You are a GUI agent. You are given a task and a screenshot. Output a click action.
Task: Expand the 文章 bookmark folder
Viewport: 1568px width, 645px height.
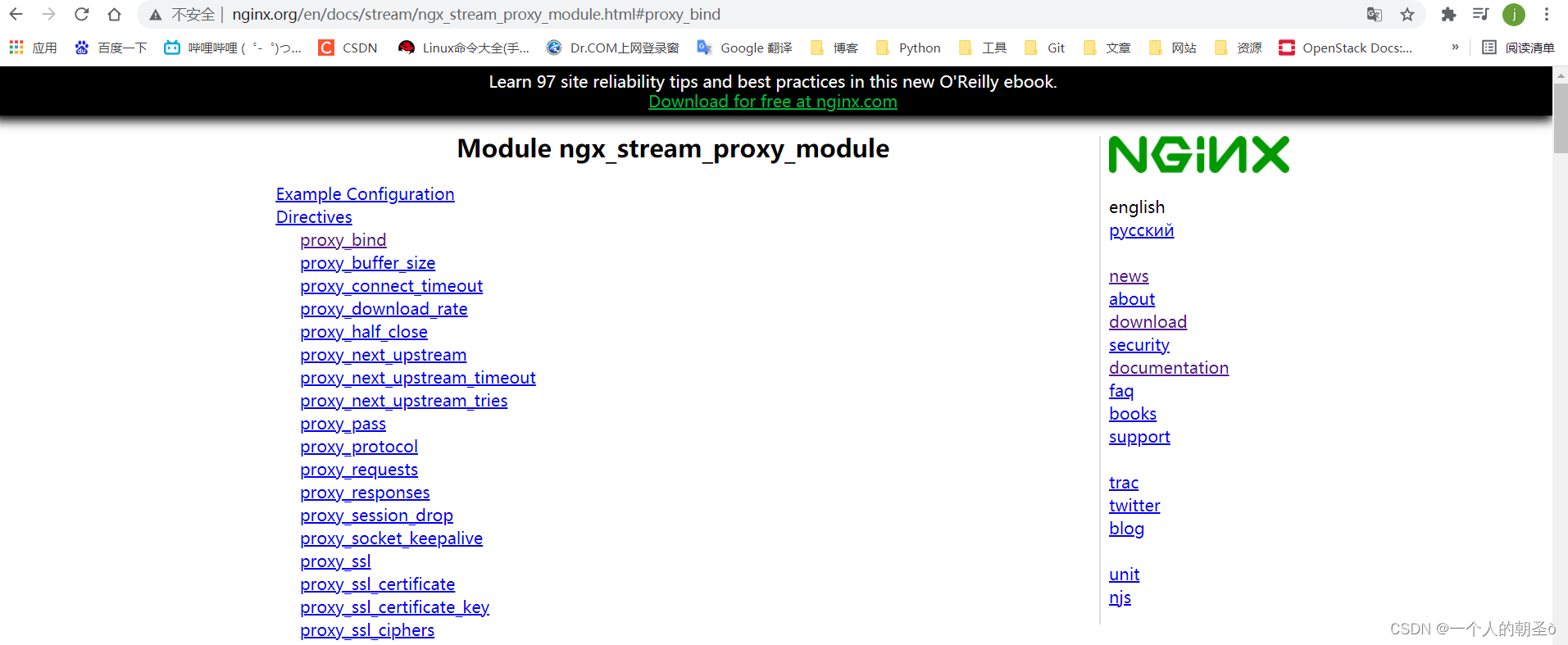1107,48
